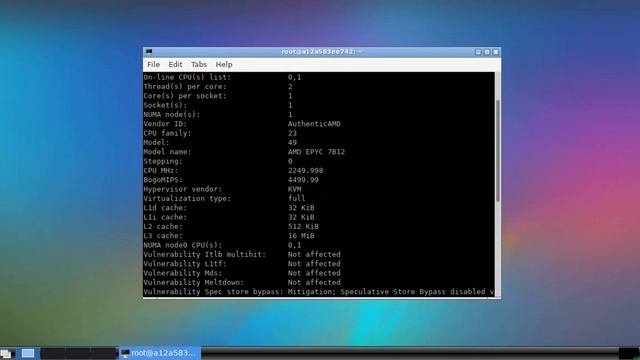Viewport: 640px width, 360px height.
Task: Click the '2249.998' CPU MHz value
Action: pyautogui.click(x=305, y=171)
